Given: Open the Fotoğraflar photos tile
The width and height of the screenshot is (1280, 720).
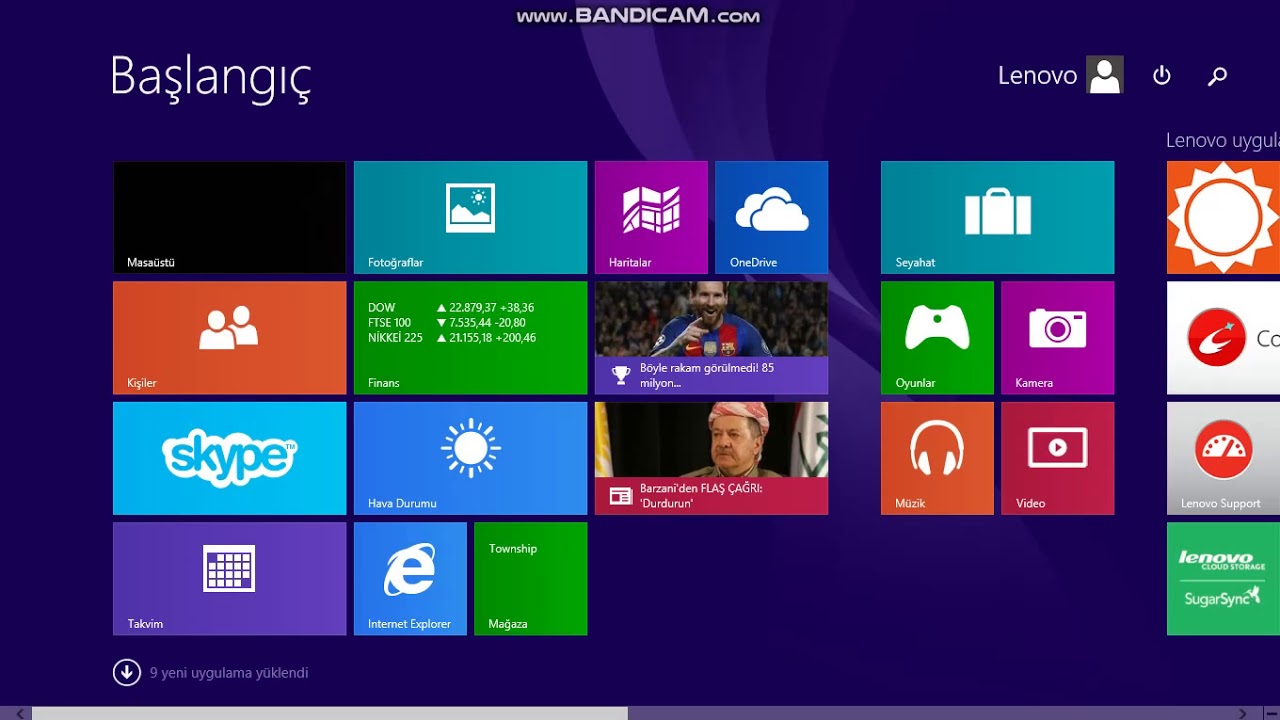Looking at the screenshot, I should (x=470, y=217).
